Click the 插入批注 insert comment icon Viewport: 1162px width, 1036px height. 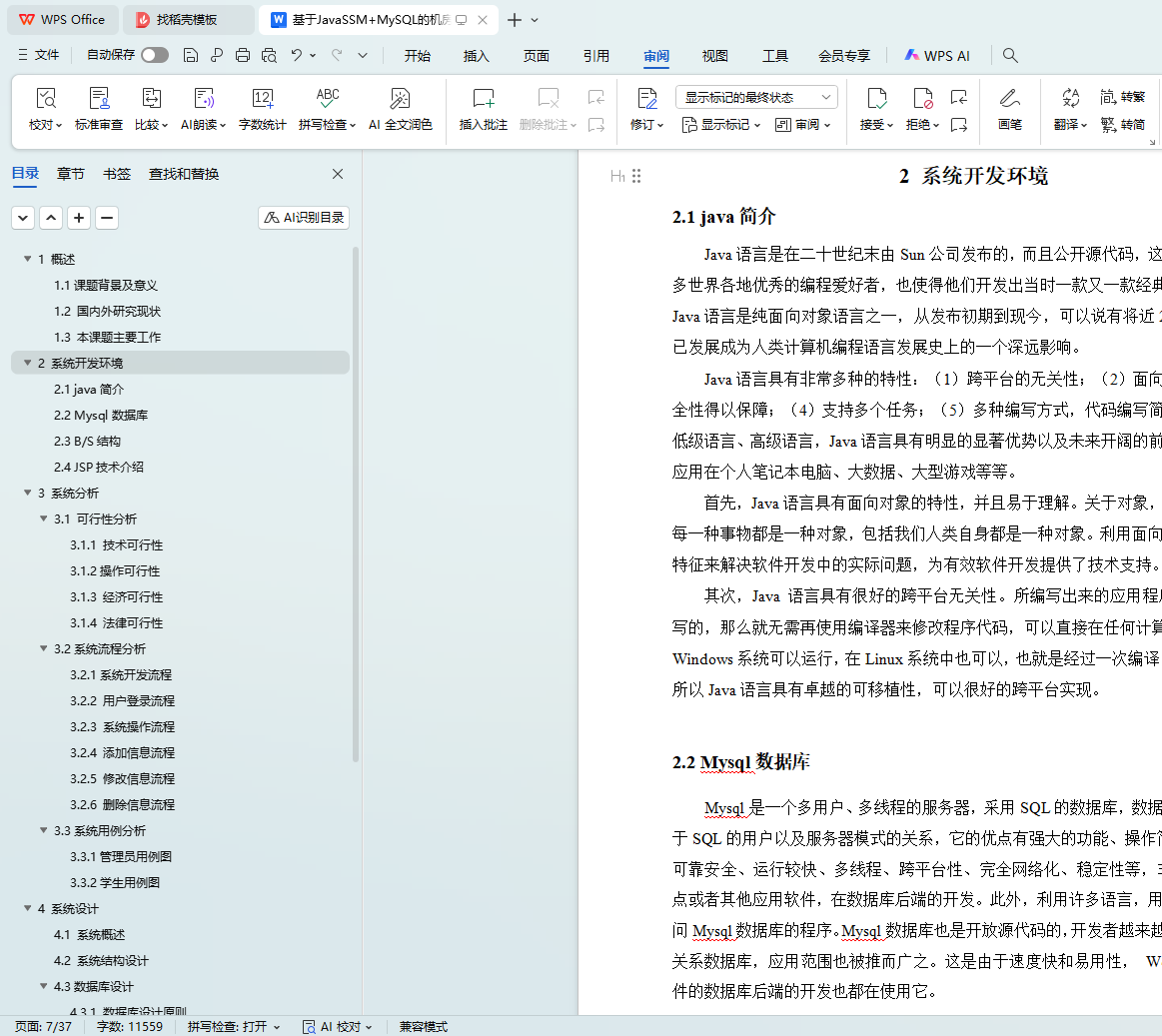484,99
